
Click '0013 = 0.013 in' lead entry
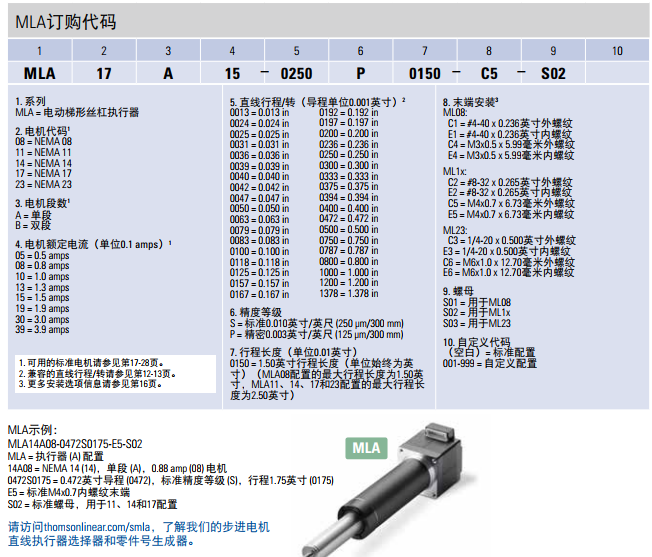259,113
